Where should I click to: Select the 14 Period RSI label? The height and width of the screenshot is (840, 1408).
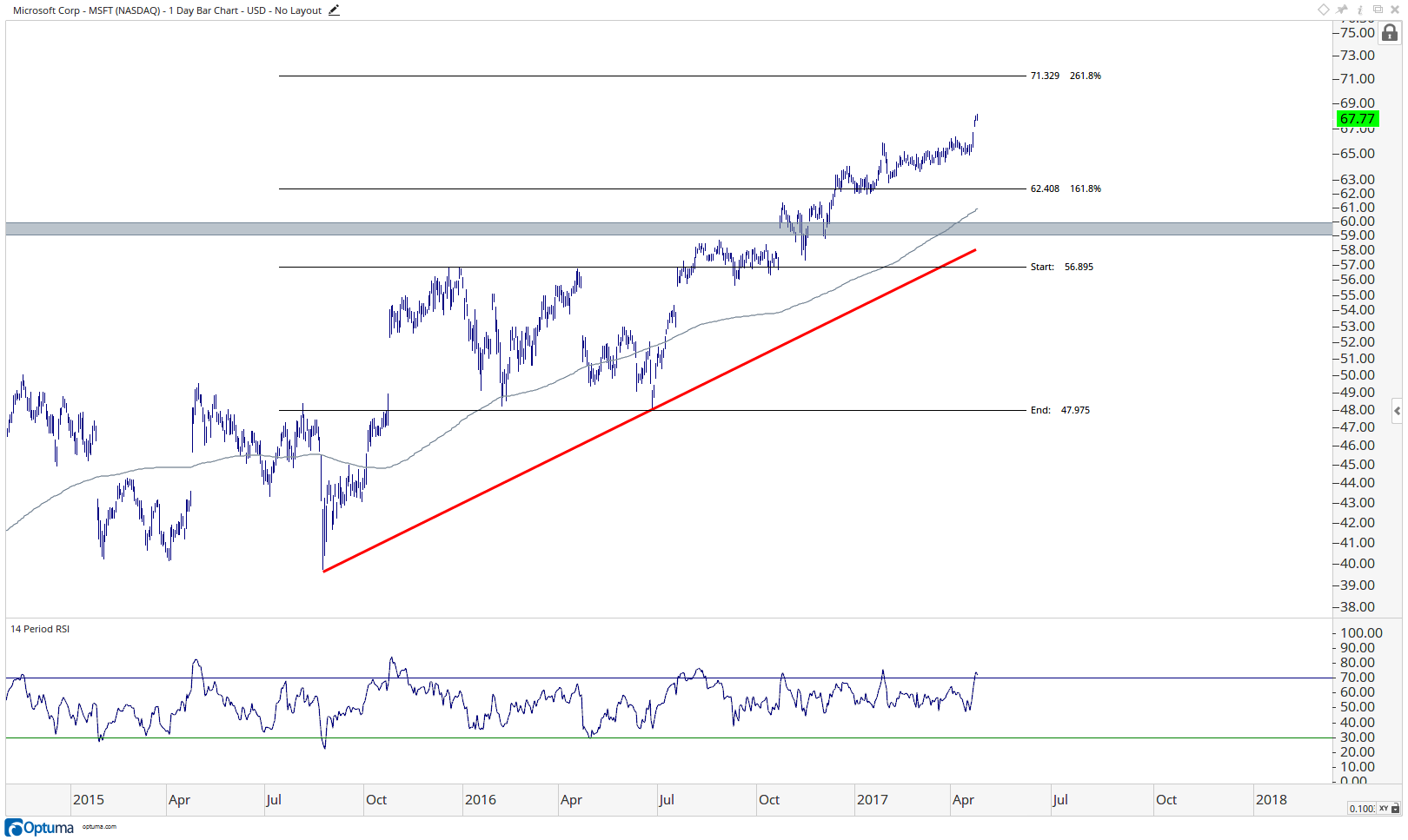pyautogui.click(x=40, y=629)
